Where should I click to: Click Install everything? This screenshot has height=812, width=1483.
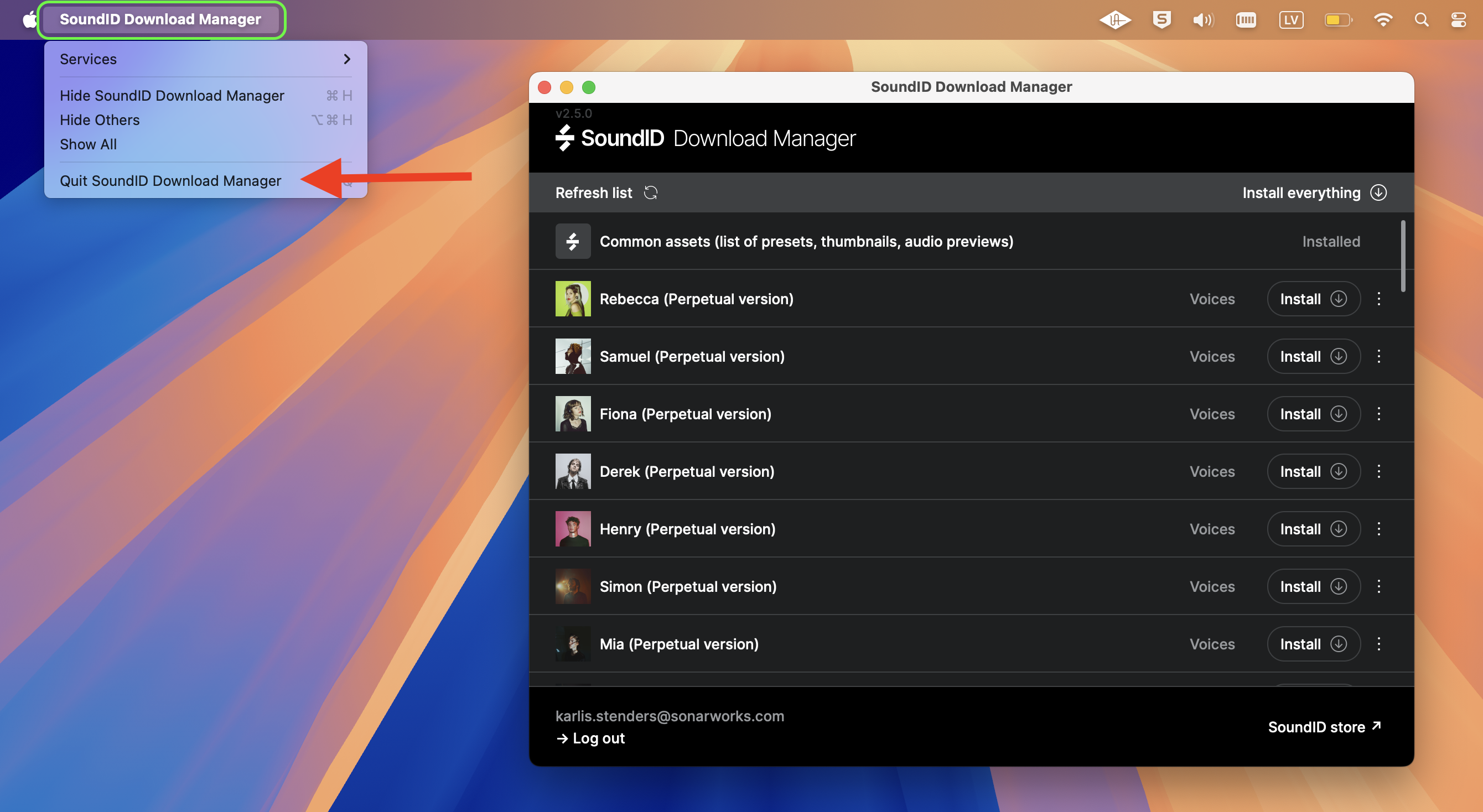click(x=1301, y=193)
